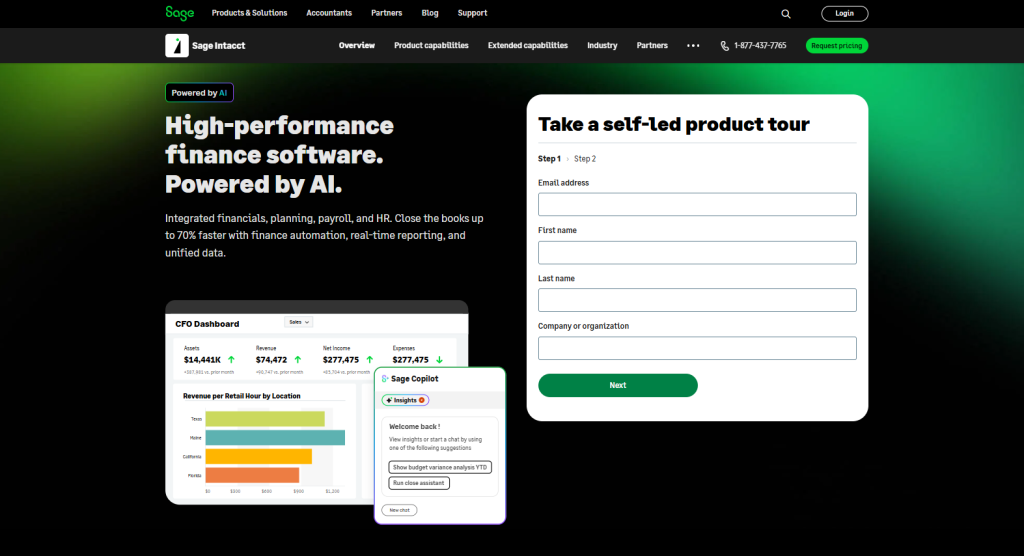Click the Maine teal bar

275,438
